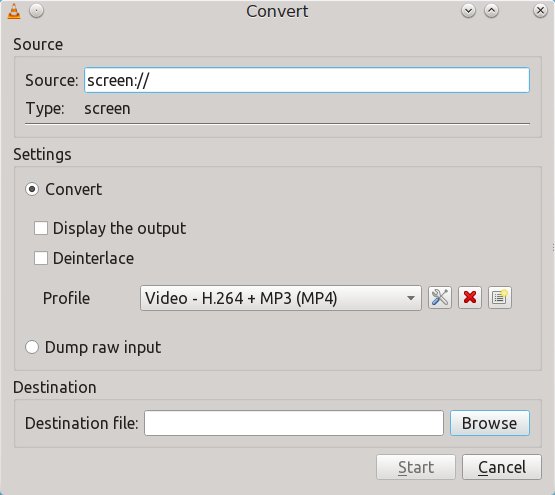The height and width of the screenshot is (495, 555).
Task: Select the Dump raw input option
Action: (x=32, y=347)
